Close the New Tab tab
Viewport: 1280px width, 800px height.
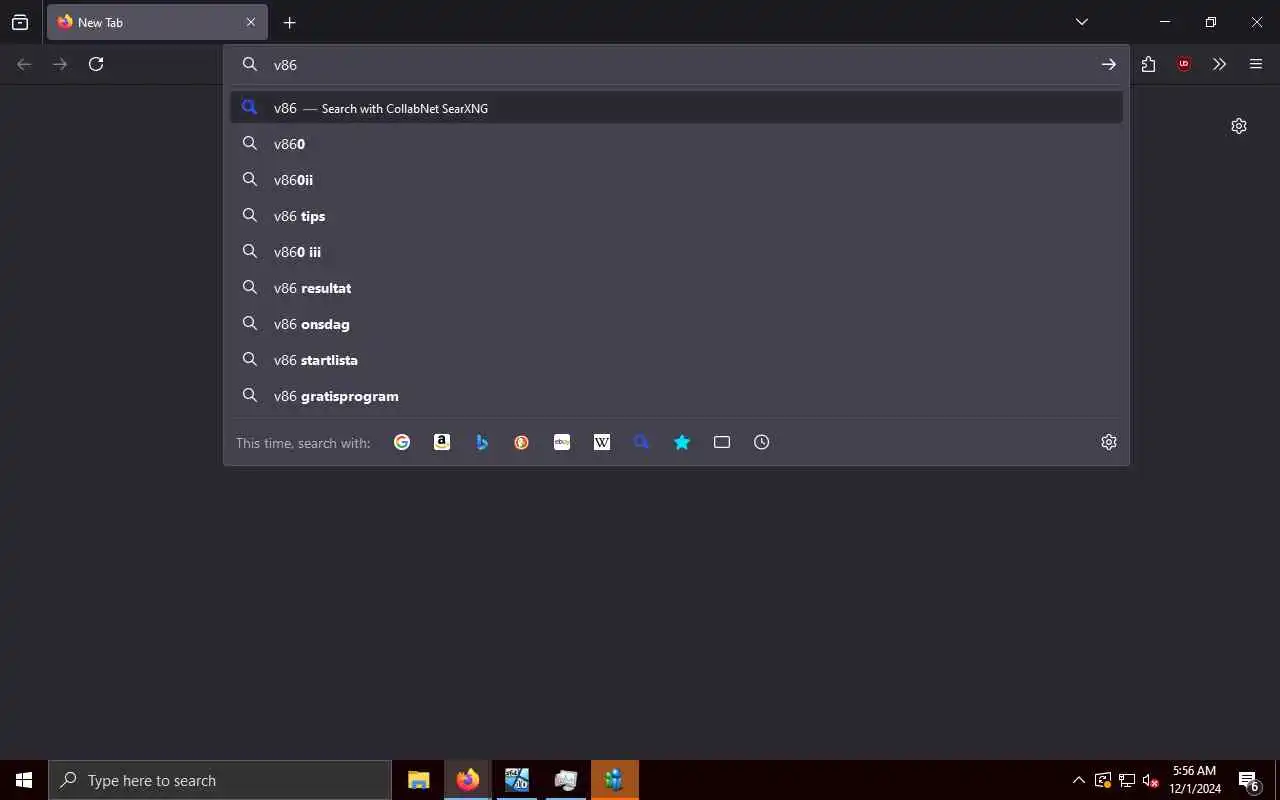(x=251, y=22)
